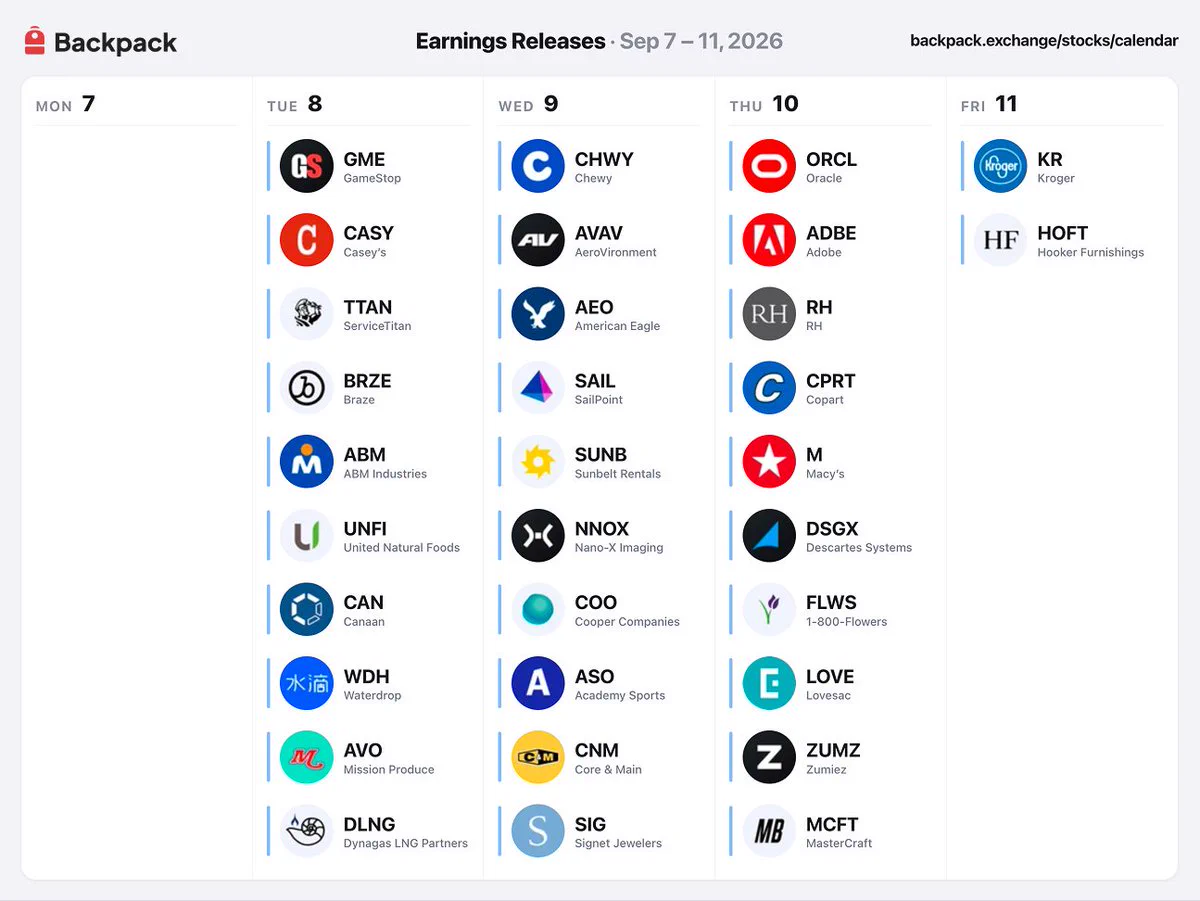The width and height of the screenshot is (1200, 901).
Task: Click the Kroger KR logo
Action: (1000, 166)
